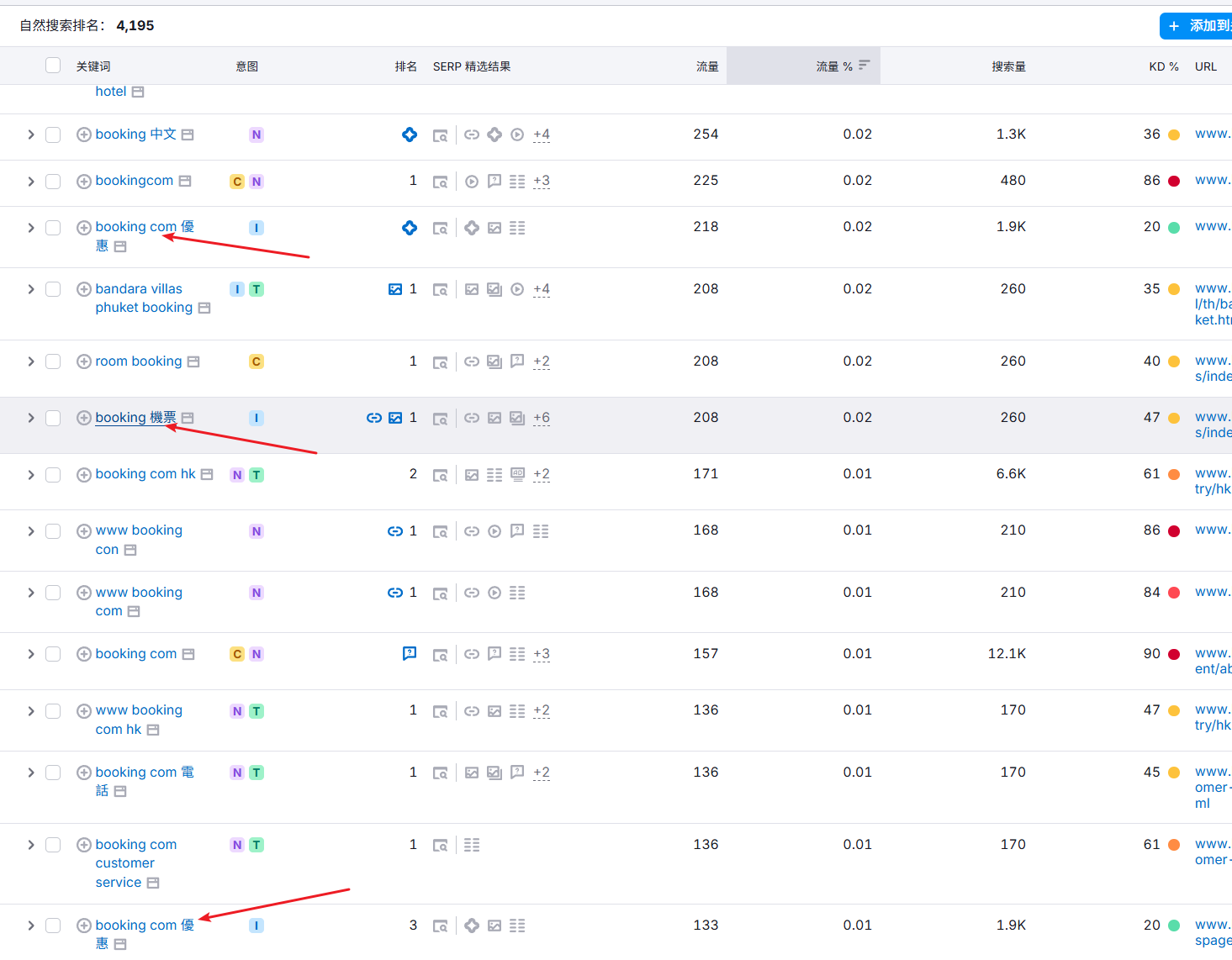
Task: Click the blue 添加到 button
Action: [1198, 26]
